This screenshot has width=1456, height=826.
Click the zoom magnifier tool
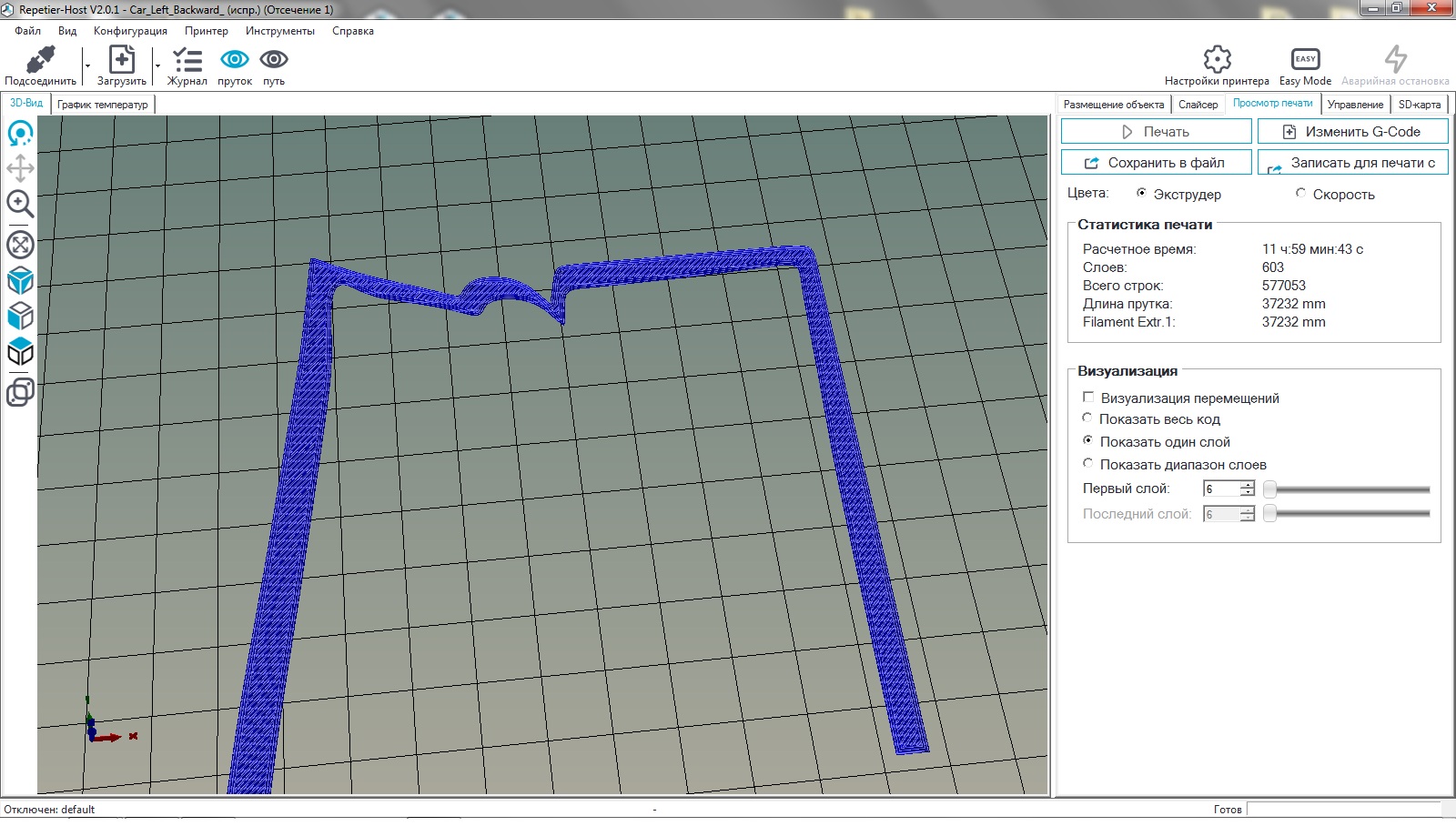click(x=20, y=204)
